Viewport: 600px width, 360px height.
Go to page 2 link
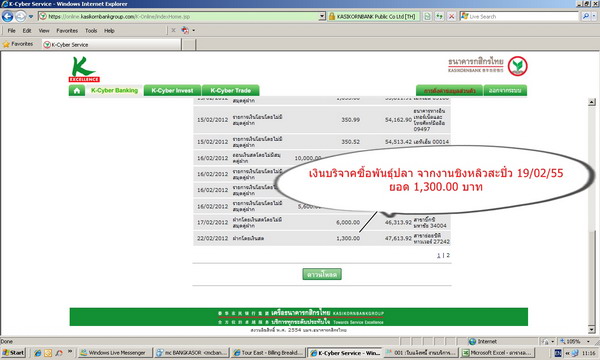point(448,255)
